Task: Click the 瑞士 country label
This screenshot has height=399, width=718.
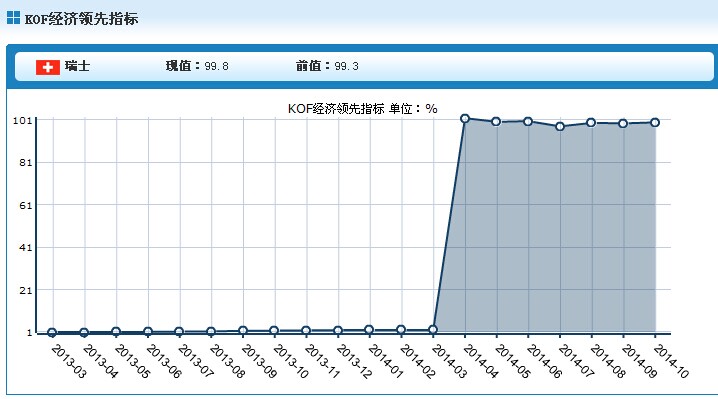Action: point(77,66)
